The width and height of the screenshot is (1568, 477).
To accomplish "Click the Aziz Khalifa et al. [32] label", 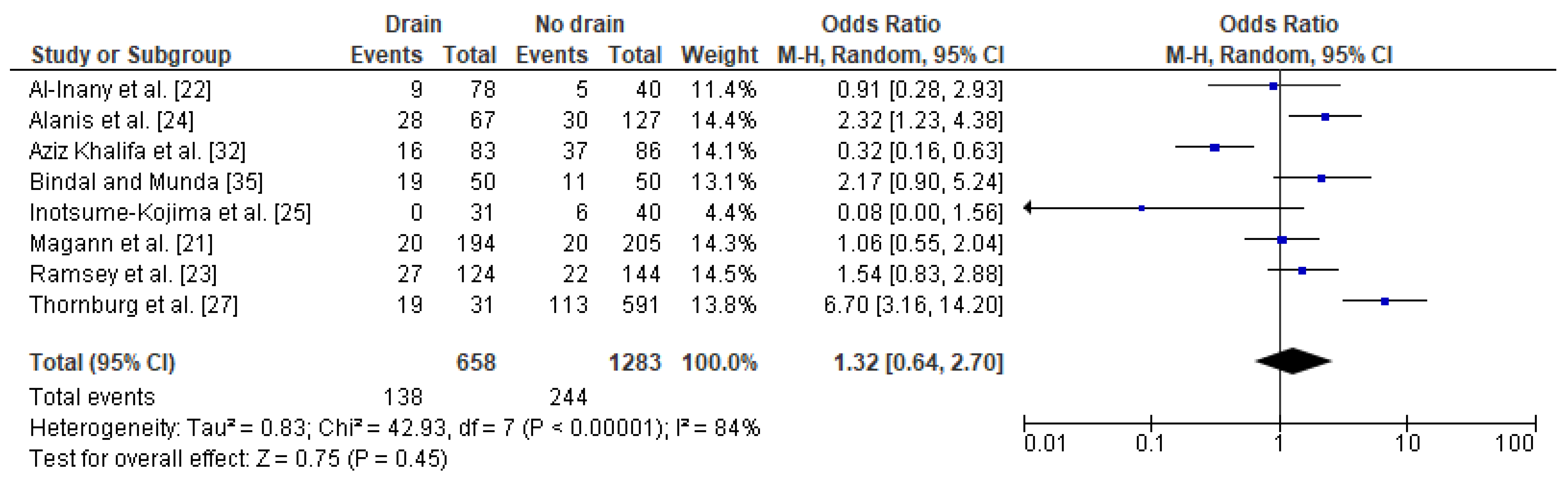I will 138,151.
